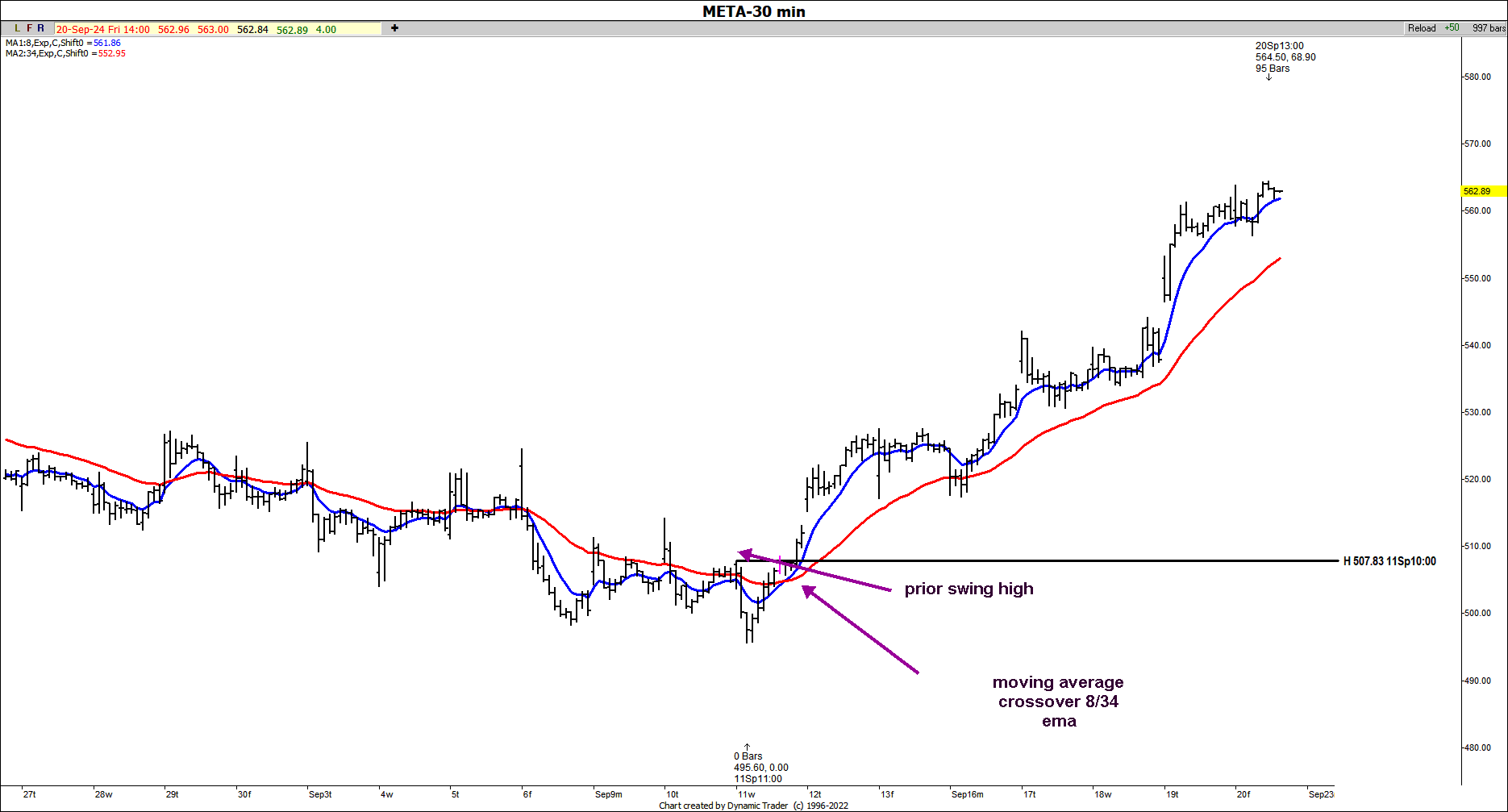This screenshot has width=1508, height=812.
Task: Click the 11Sp11:00 swing low time label
Action: tap(758, 779)
